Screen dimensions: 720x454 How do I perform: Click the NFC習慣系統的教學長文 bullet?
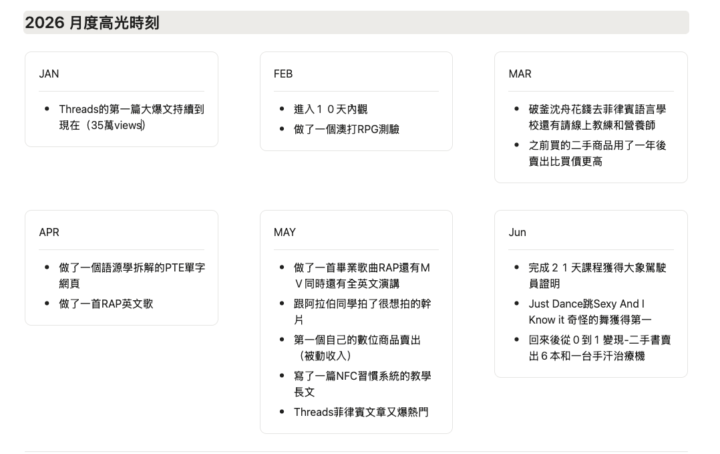coord(362,384)
